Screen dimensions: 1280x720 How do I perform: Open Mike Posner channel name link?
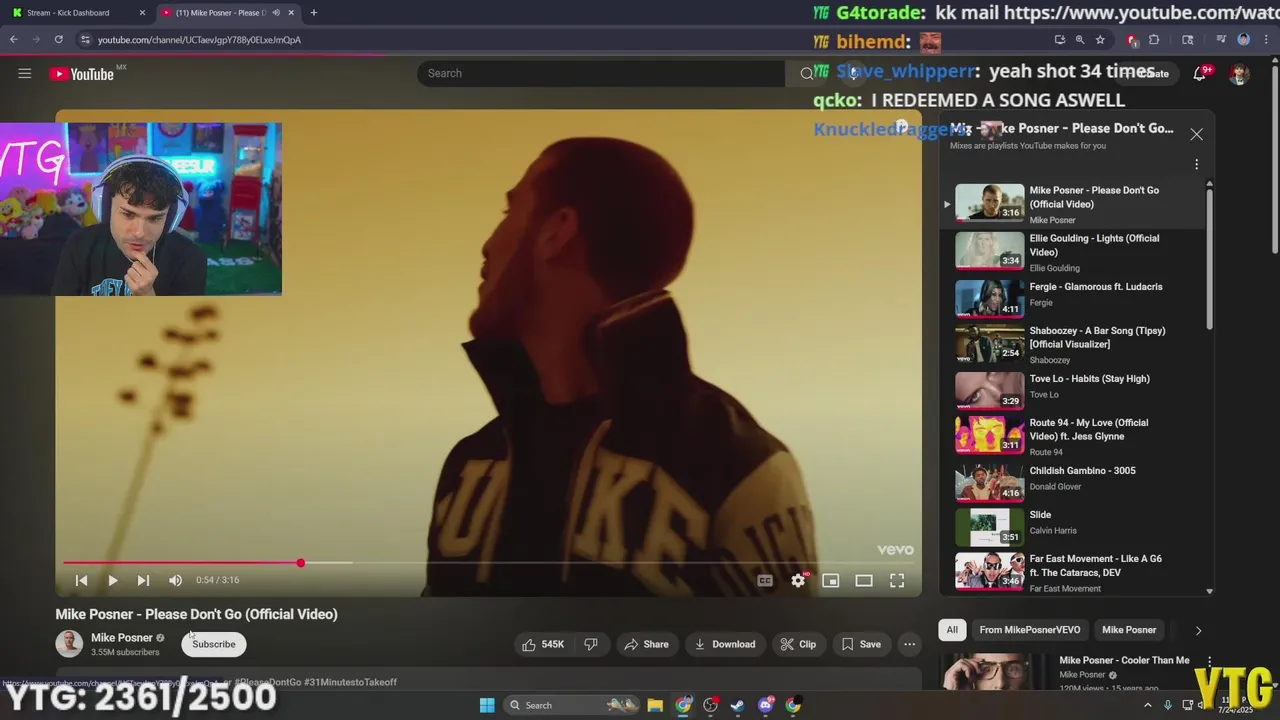(x=122, y=638)
